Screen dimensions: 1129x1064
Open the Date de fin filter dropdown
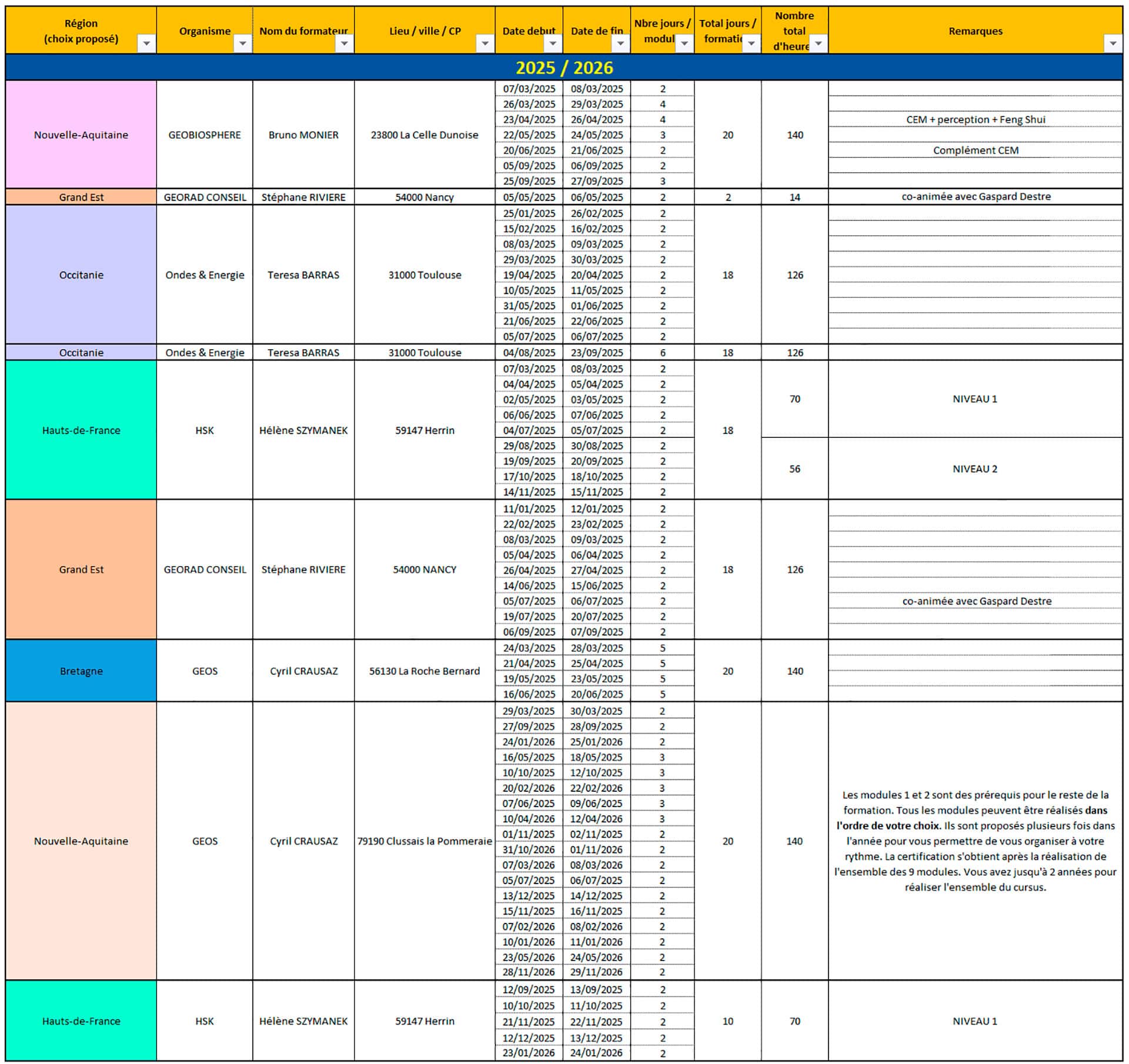pos(620,44)
